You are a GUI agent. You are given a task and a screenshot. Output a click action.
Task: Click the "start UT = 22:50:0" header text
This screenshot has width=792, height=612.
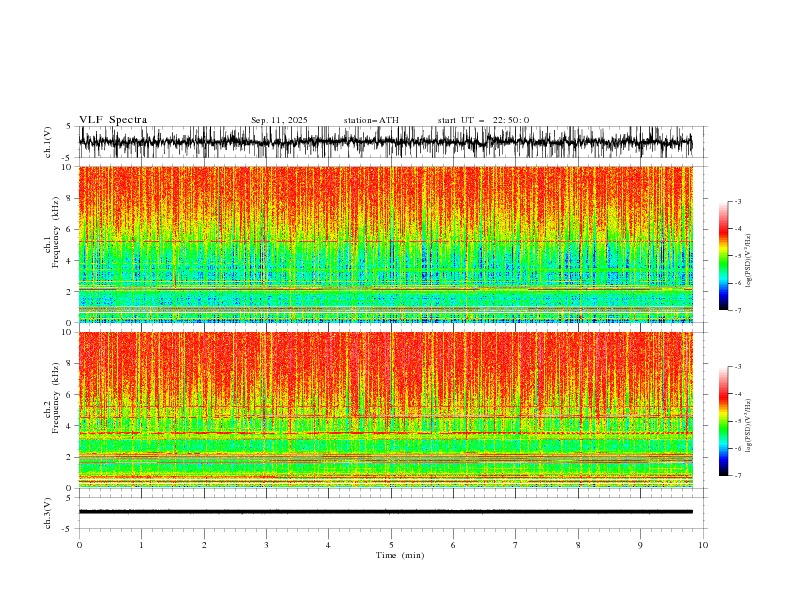point(483,120)
